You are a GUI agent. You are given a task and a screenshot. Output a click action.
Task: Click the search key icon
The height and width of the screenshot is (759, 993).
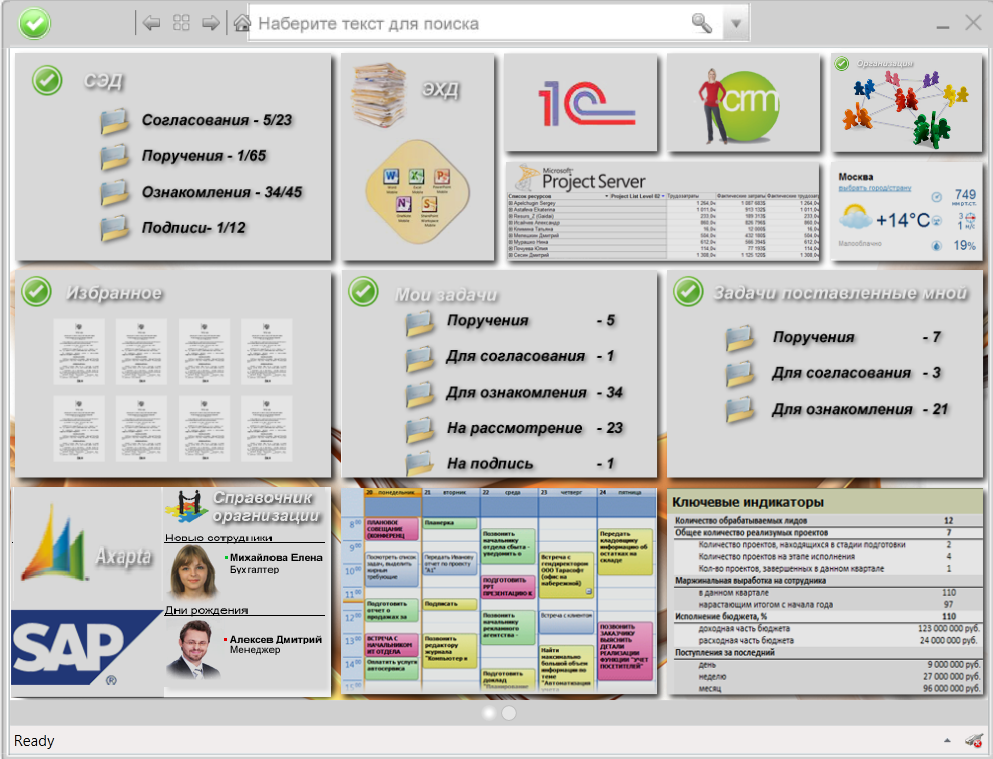(702, 23)
